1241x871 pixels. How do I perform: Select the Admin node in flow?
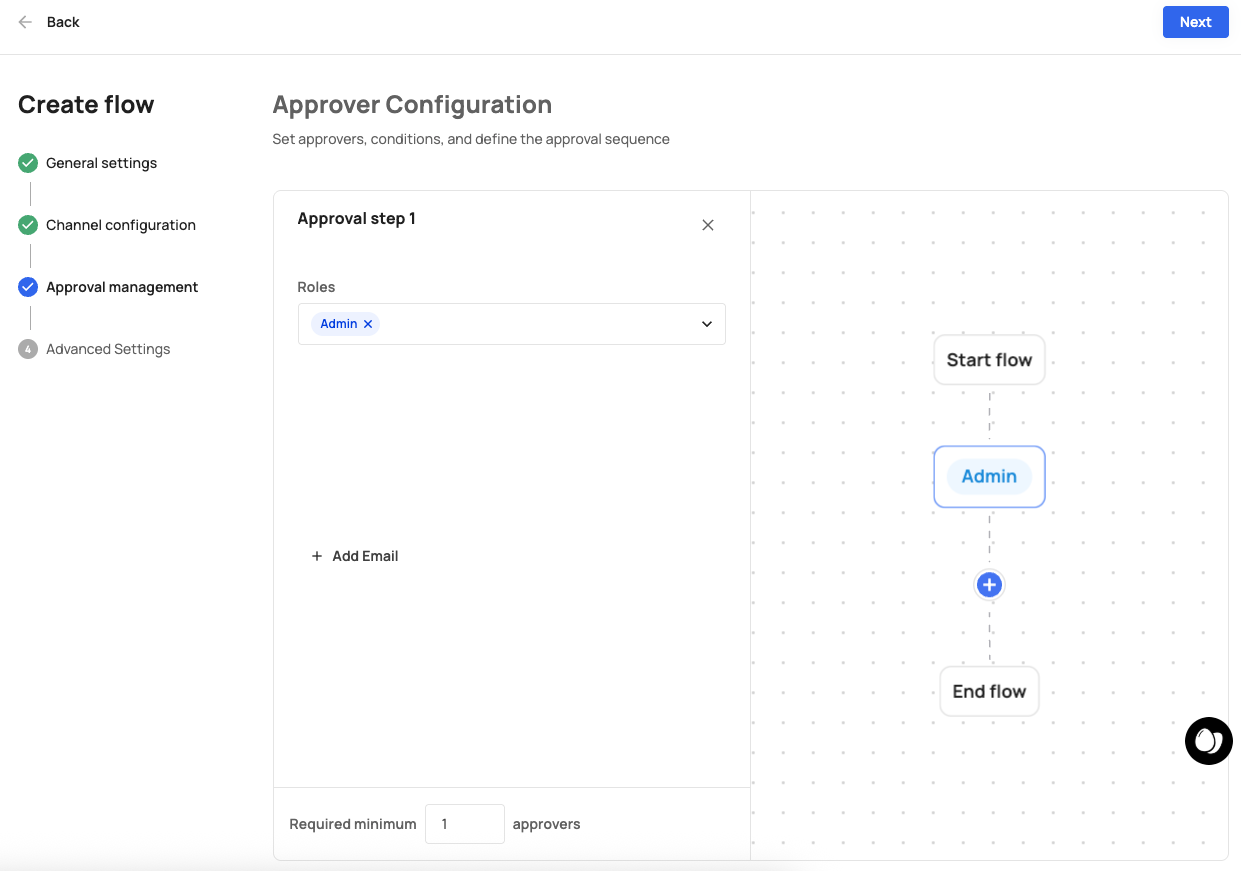click(989, 477)
